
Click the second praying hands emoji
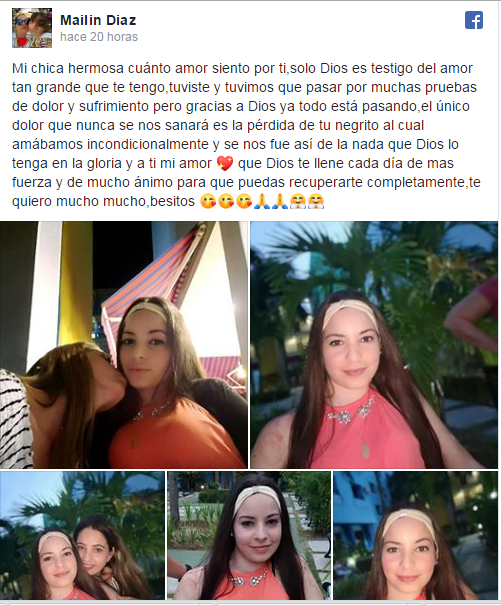click(x=280, y=201)
